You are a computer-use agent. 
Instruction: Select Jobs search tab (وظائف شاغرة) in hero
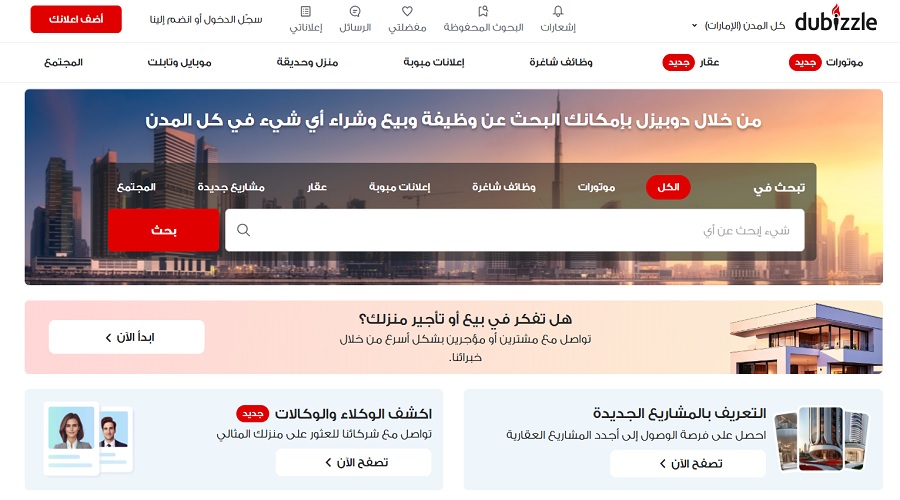point(503,187)
